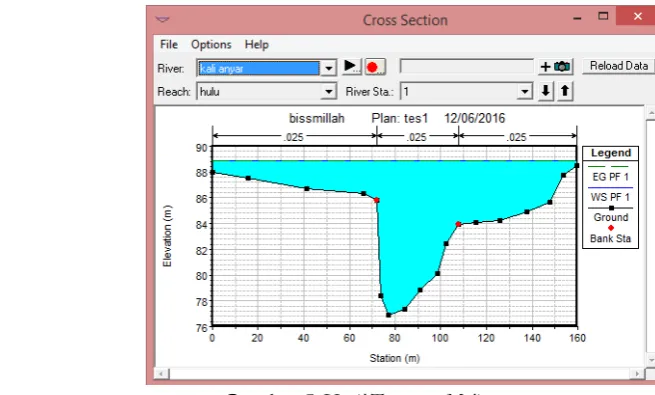Click the date 12/06/2016 label
The height and width of the screenshot is (395, 655).
[475, 119]
